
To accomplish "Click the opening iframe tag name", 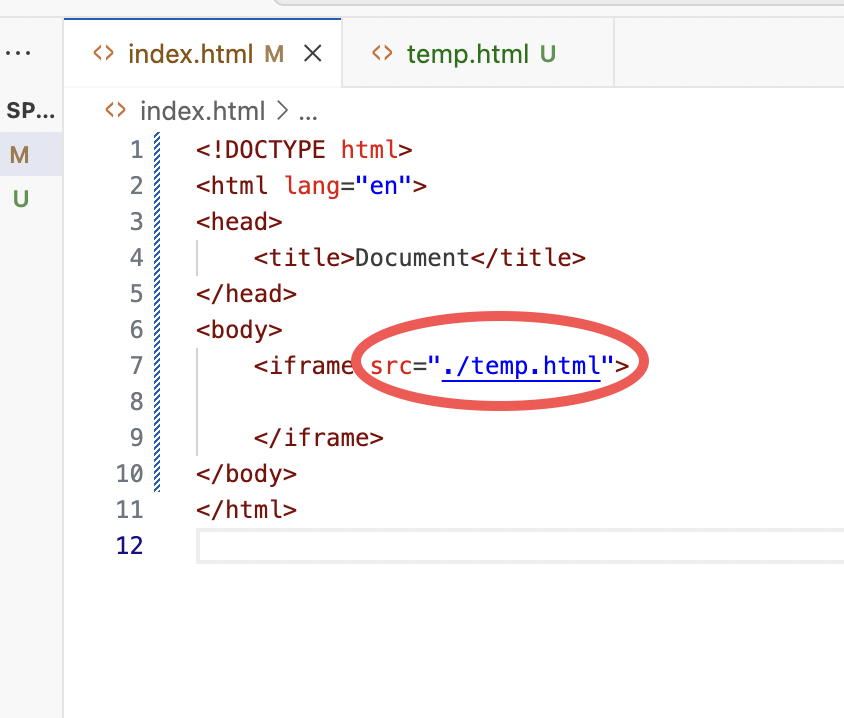I will [x=311, y=366].
